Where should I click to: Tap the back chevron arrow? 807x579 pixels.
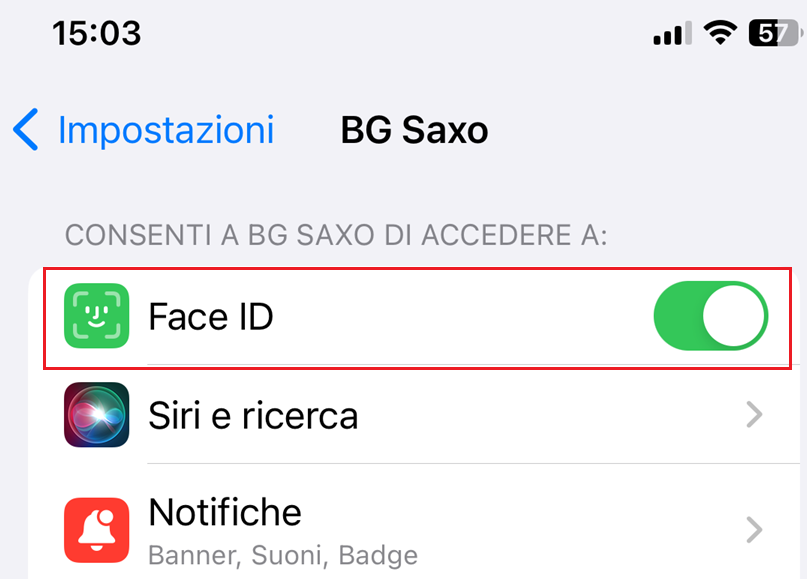pyautogui.click(x=26, y=130)
